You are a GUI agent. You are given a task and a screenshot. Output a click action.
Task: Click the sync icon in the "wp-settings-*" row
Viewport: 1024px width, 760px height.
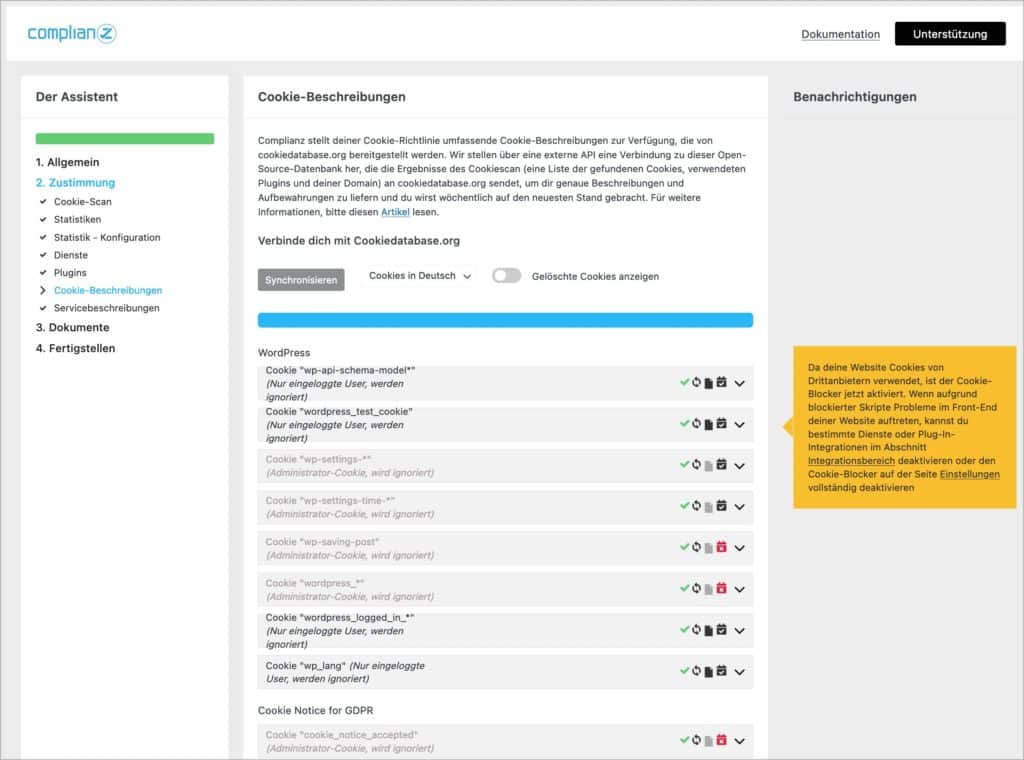(x=696, y=464)
